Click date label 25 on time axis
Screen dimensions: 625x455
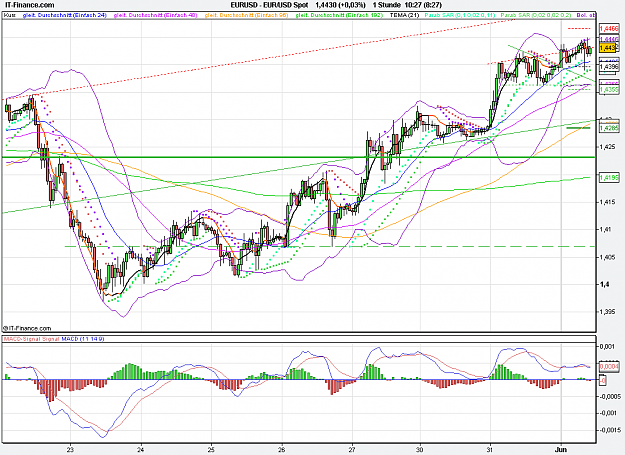point(211,449)
